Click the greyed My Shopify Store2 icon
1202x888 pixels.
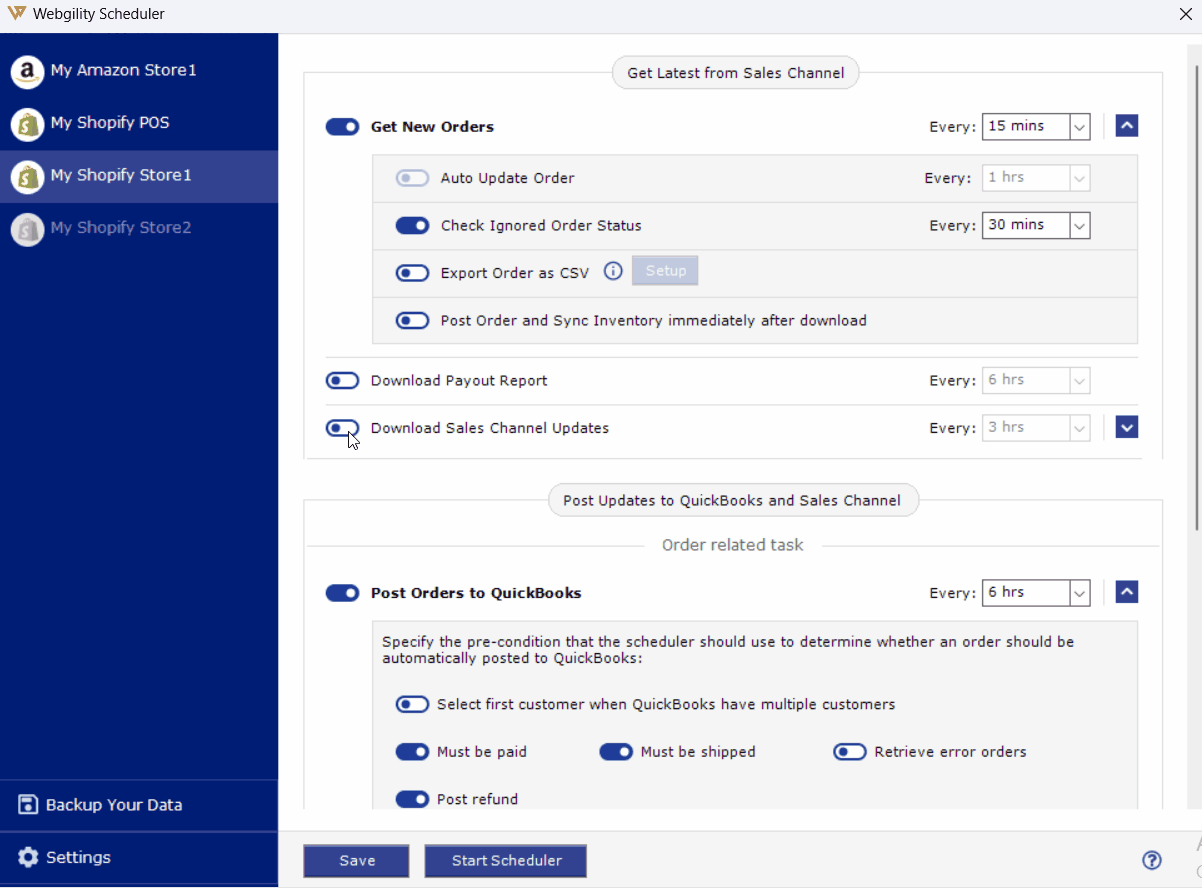coord(27,229)
